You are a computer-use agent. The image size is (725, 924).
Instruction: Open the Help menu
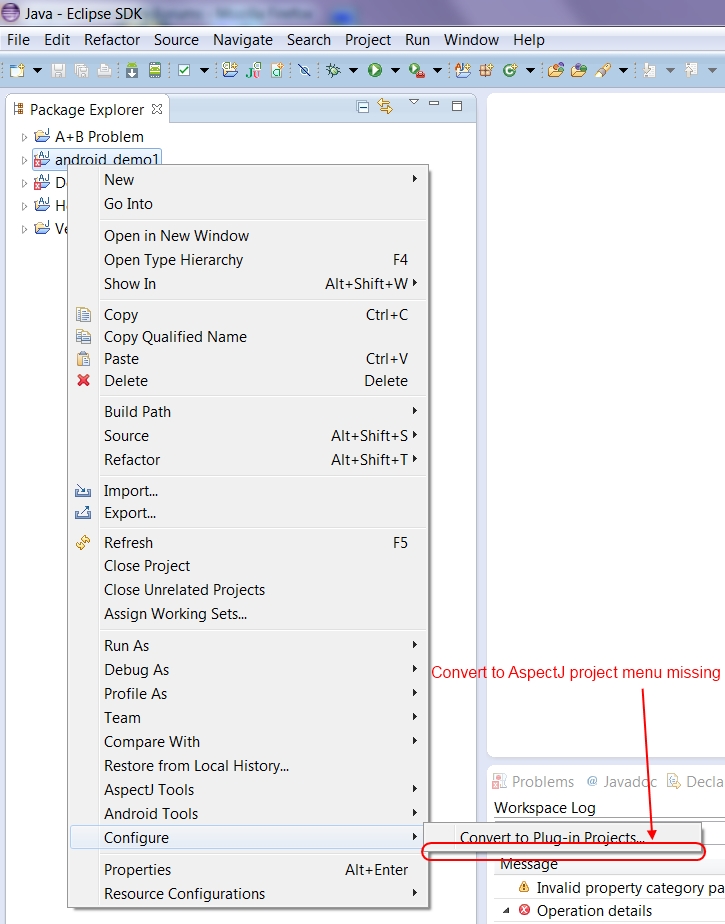pyautogui.click(x=529, y=40)
